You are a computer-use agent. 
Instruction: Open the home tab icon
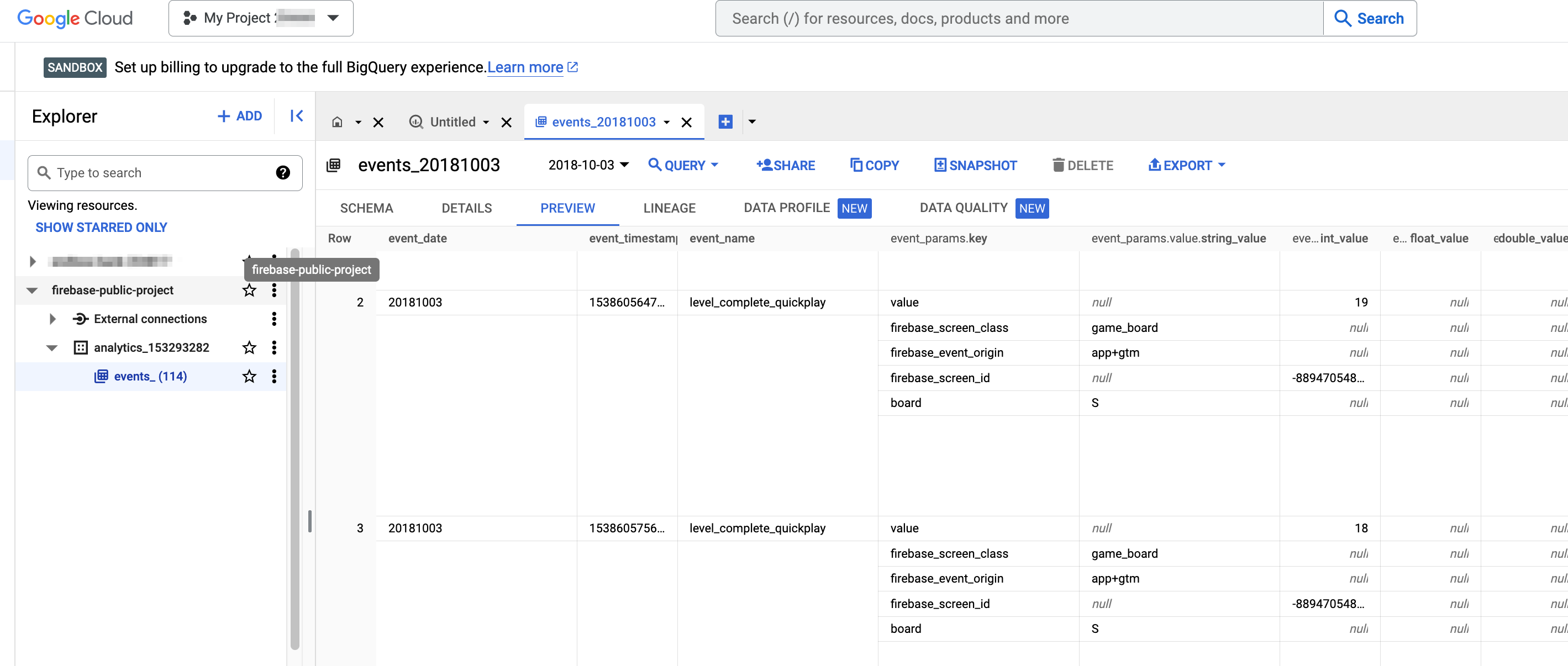[x=337, y=122]
